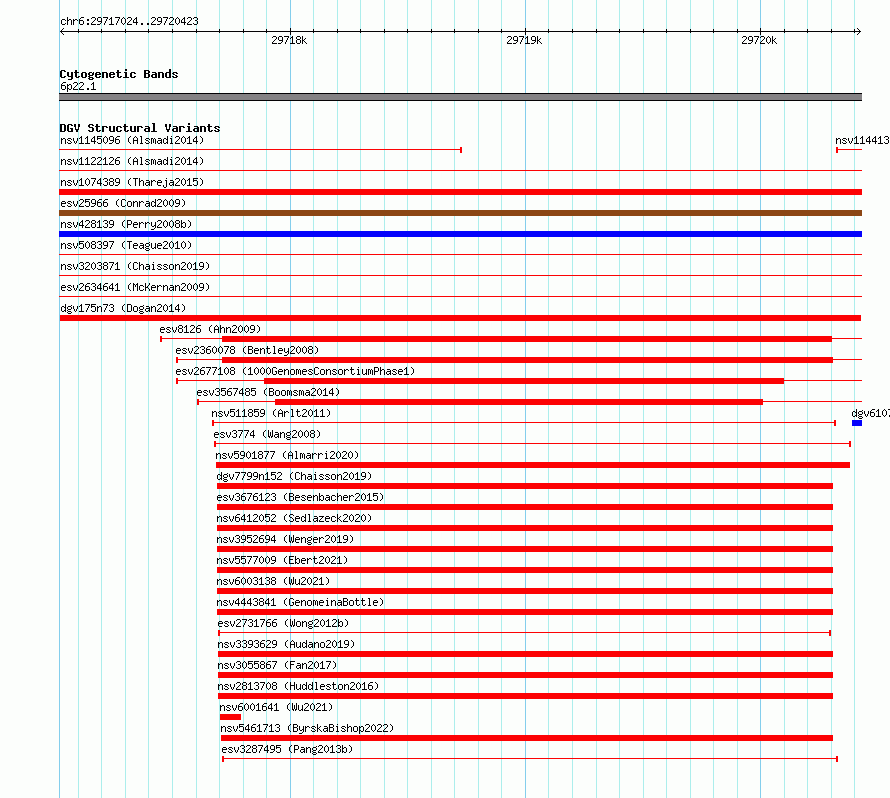Image resolution: width=890 pixels, height=798 pixels.
Task: Click the nsv3055867 (Fan2017) label
Action: pyautogui.click(x=277, y=665)
